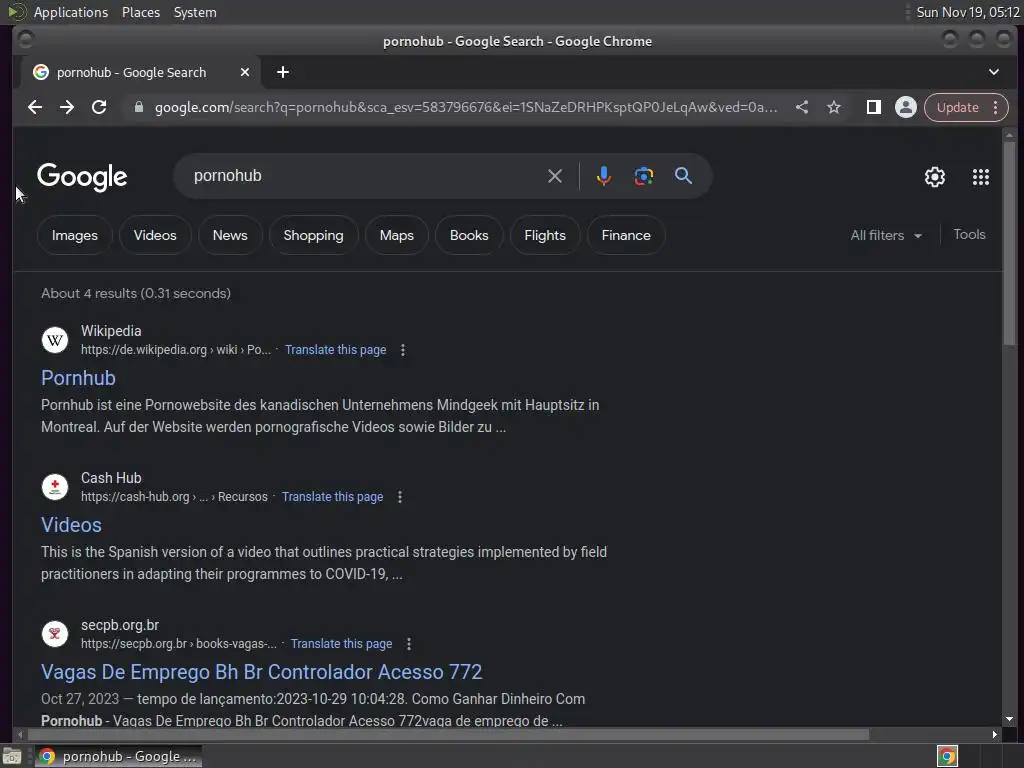Filter results by Flights
Viewport: 1024px width, 768px height.
point(545,235)
